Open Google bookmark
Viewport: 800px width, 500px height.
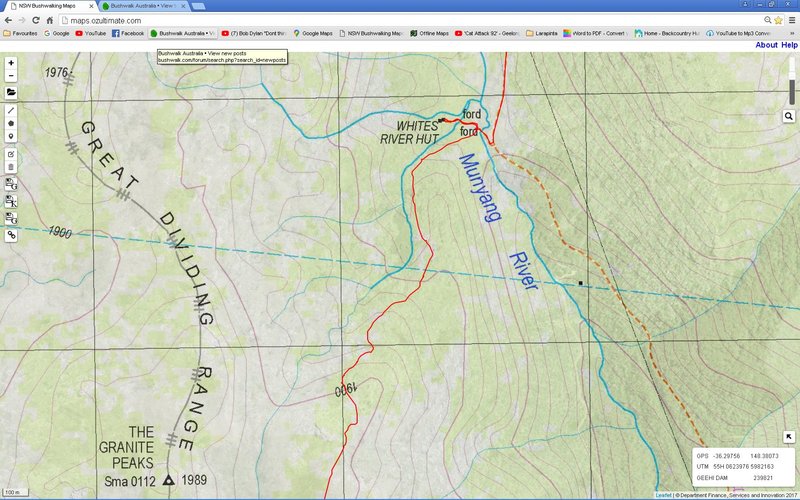click(x=57, y=33)
